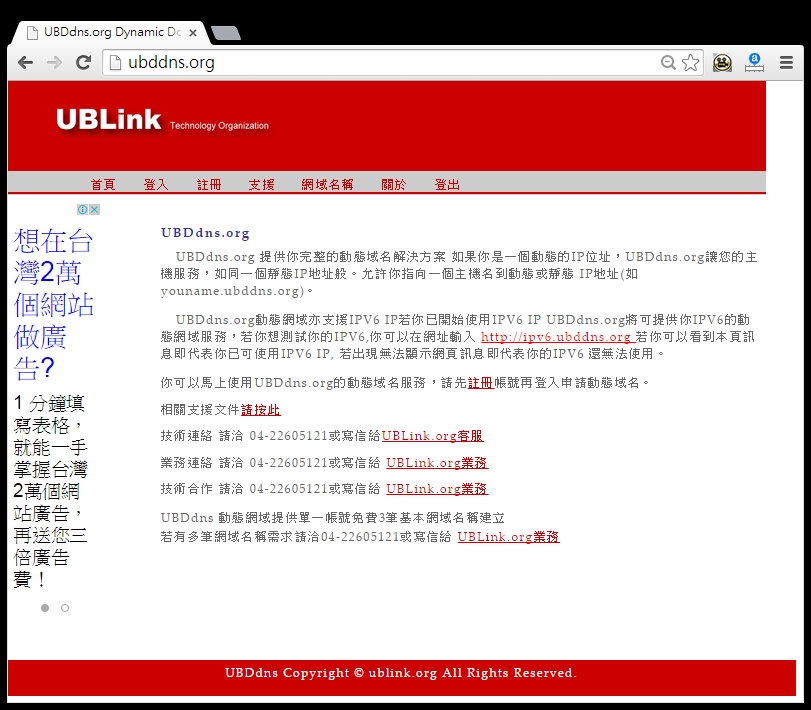Click UBLink.org業務 link after 若有多筆網域名稱需求

508,537
